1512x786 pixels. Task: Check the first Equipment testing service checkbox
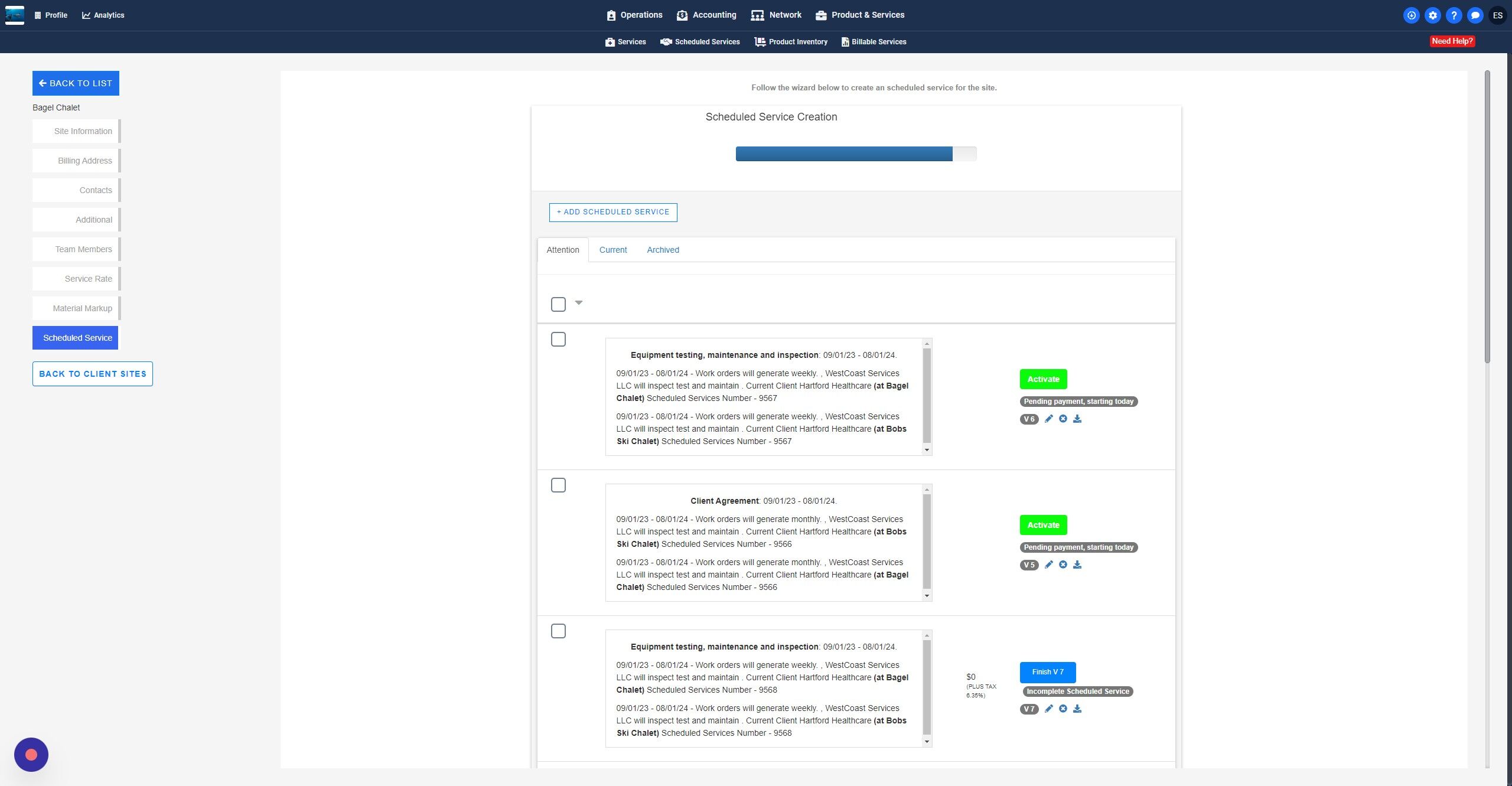[x=558, y=340]
